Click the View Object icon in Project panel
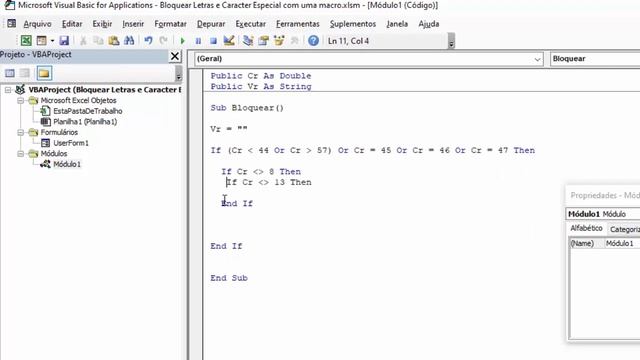The width and height of the screenshot is (640, 360). point(25,73)
